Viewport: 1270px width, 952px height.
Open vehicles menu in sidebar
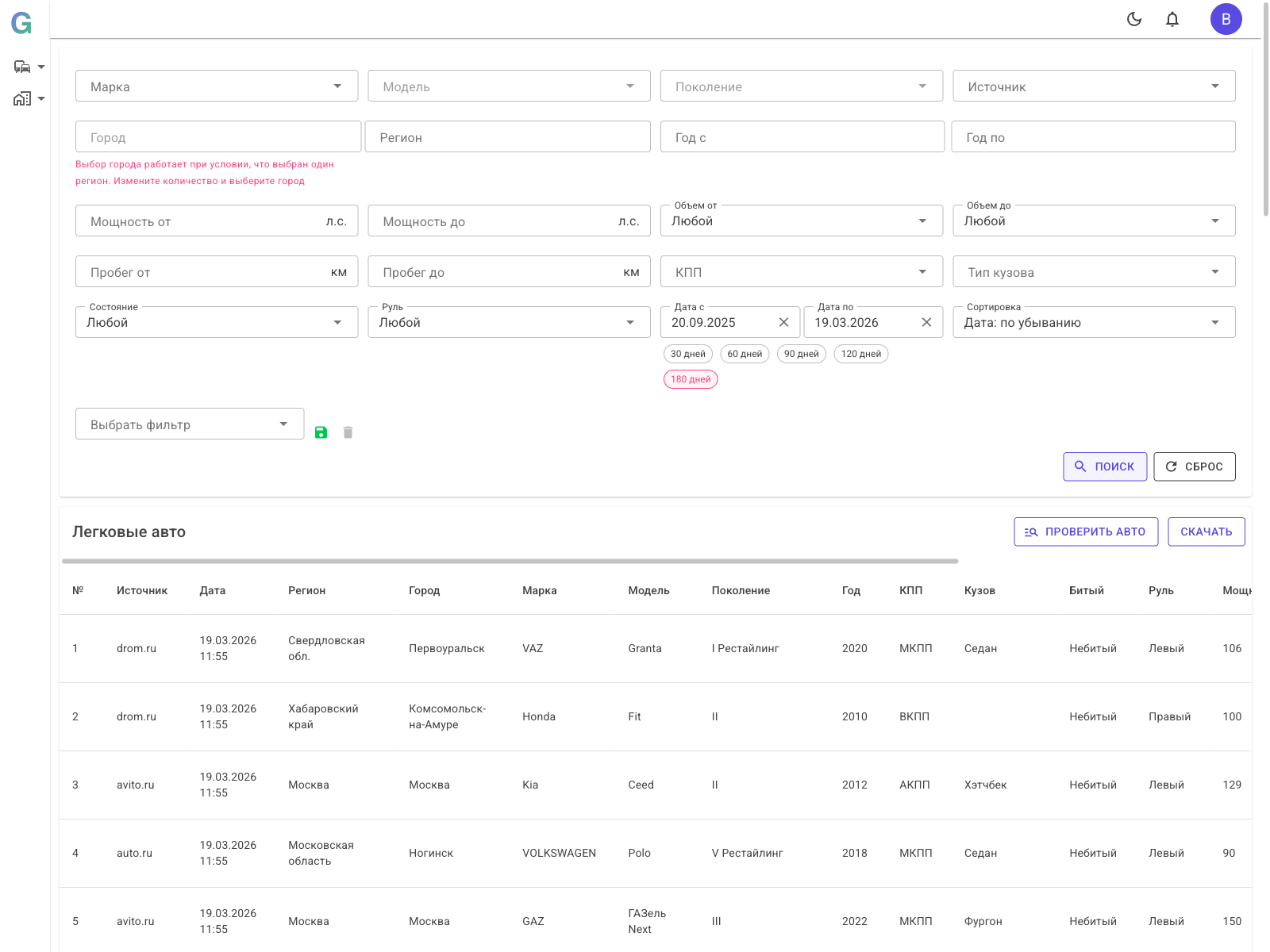(29, 67)
